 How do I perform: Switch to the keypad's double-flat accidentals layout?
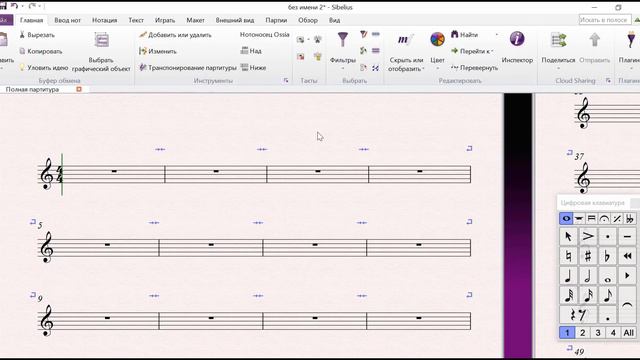tap(630, 219)
